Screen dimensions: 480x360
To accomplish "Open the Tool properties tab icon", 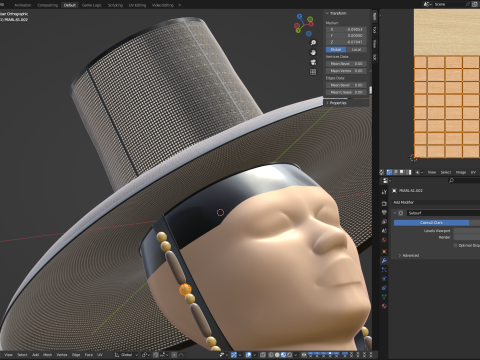I will click(384, 192).
